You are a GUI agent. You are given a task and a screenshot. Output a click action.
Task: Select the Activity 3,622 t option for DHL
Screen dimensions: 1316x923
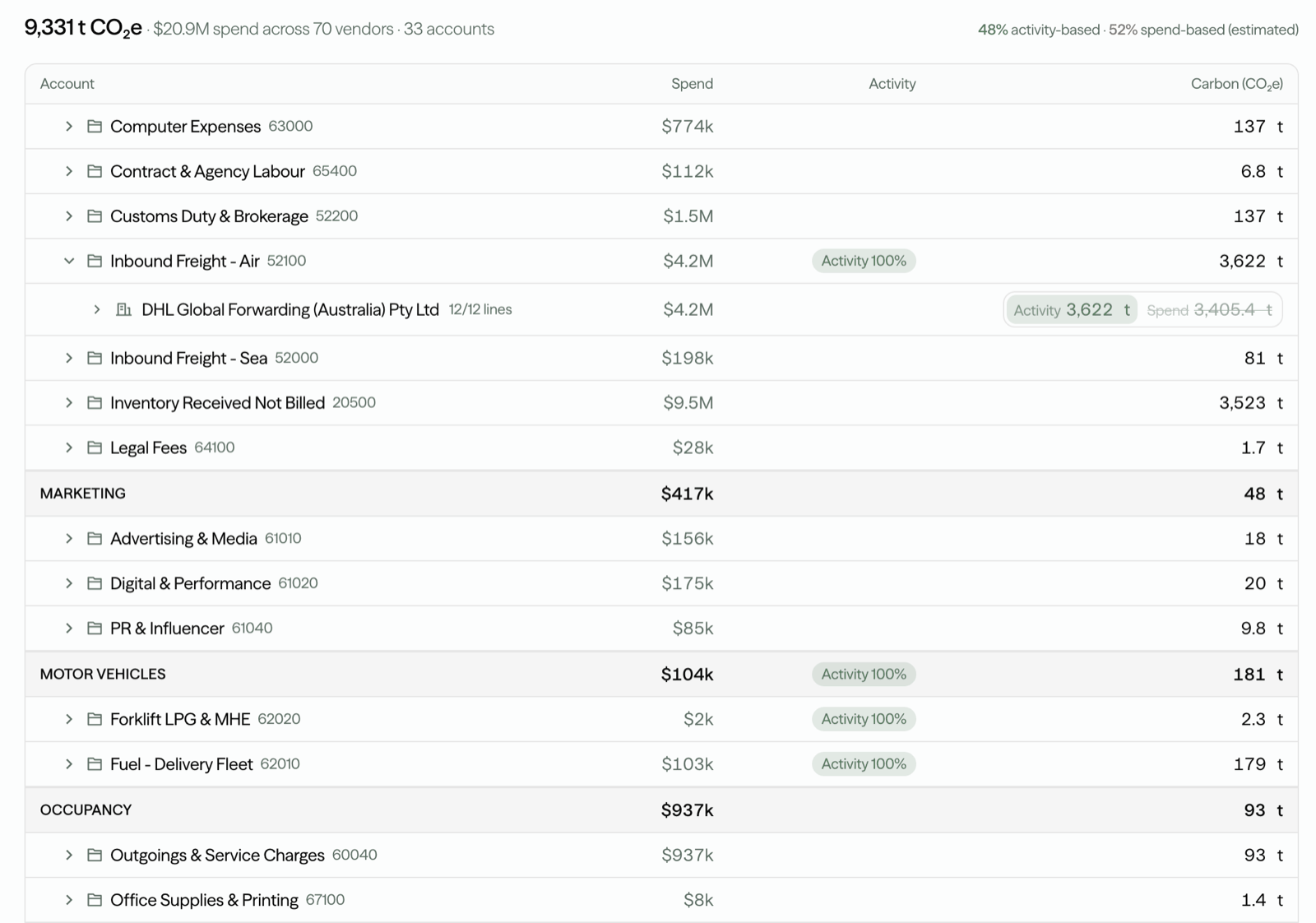point(1072,310)
